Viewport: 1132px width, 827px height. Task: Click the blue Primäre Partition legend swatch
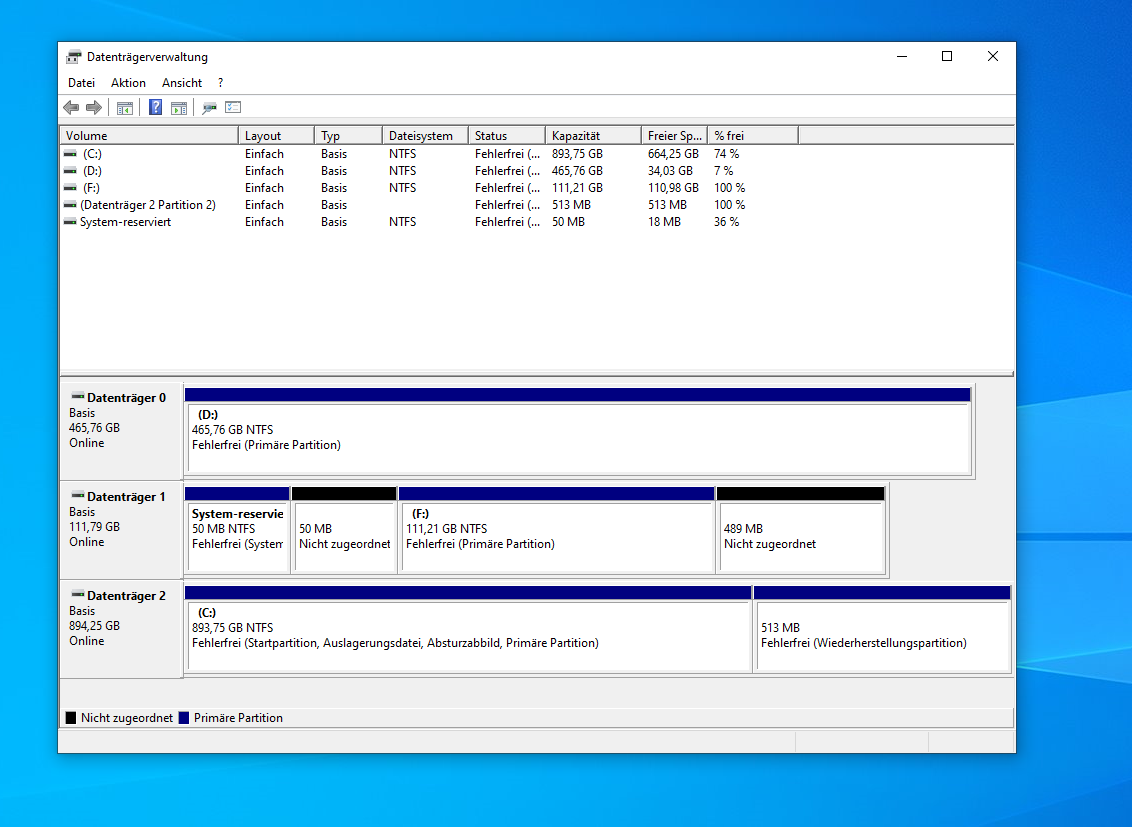(x=184, y=718)
